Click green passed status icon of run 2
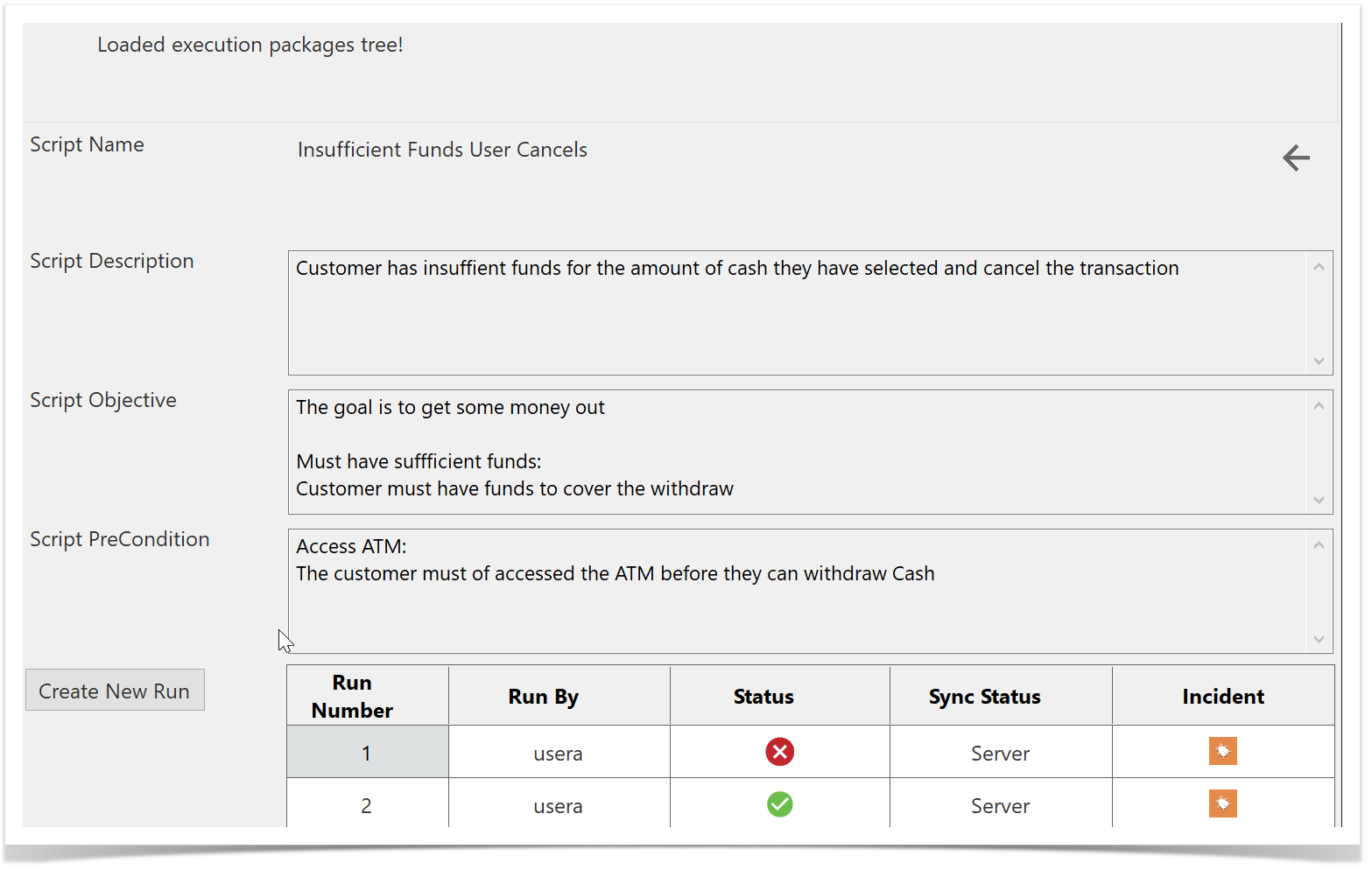Image resolution: width=1372 pixels, height=870 pixels. click(x=779, y=804)
